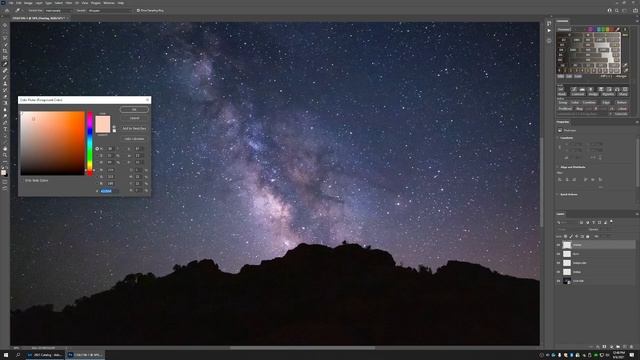Click the Dodge button in plugin panel
Image resolution: width=640 pixels, height=360 pixels.
point(593,94)
